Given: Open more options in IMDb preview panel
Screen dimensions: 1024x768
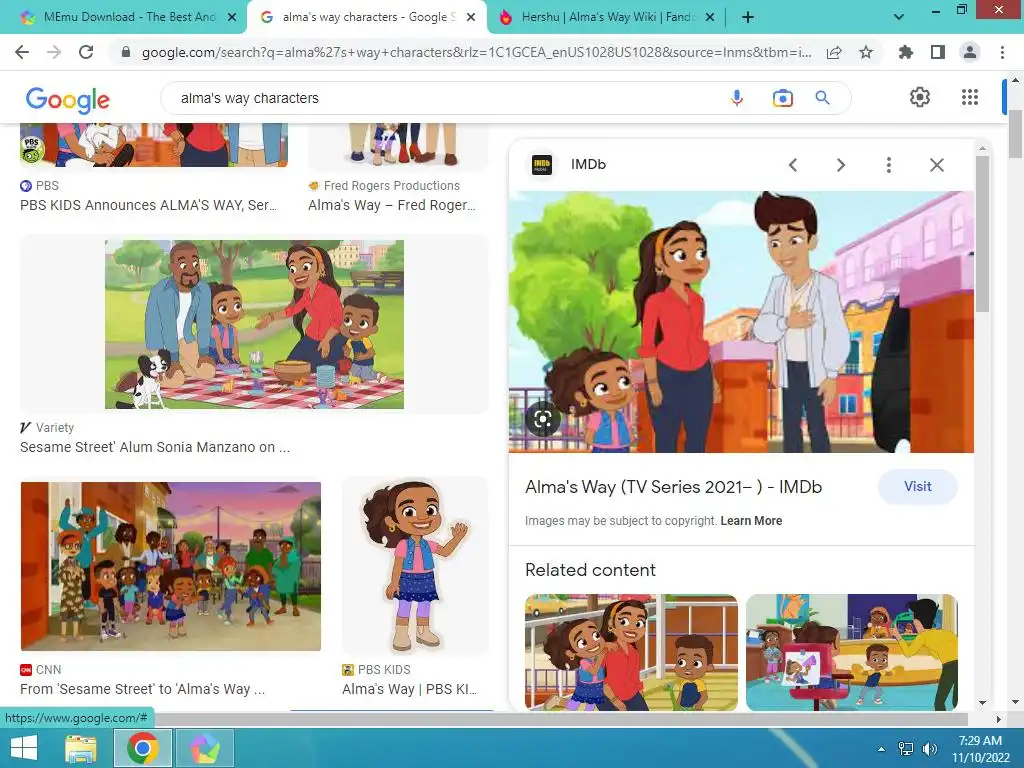Looking at the screenshot, I should [x=888, y=165].
